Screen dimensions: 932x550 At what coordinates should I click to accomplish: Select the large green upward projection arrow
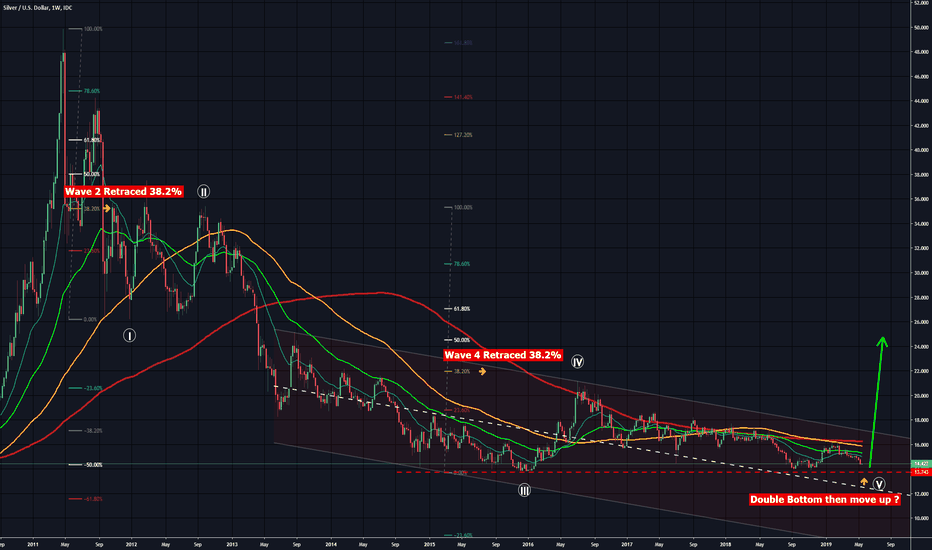[x=877, y=402]
